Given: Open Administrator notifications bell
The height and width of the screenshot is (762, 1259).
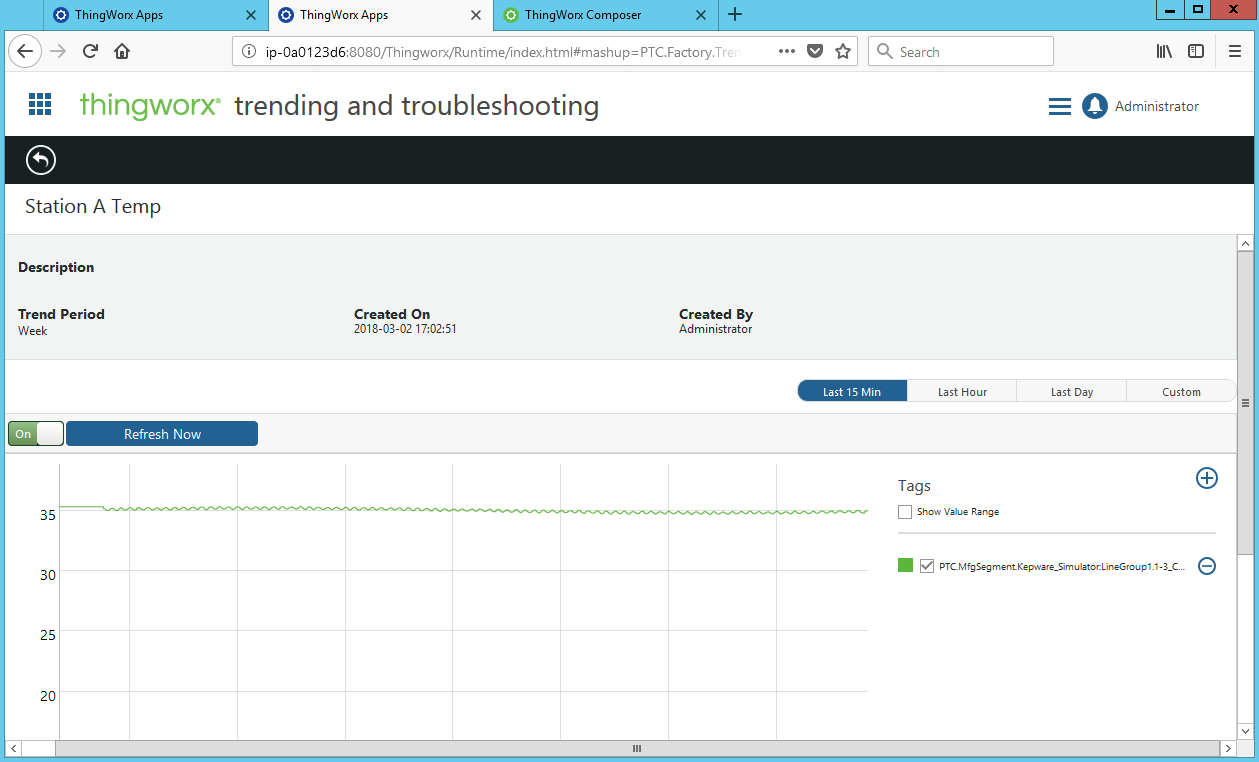Looking at the screenshot, I should point(1093,105).
